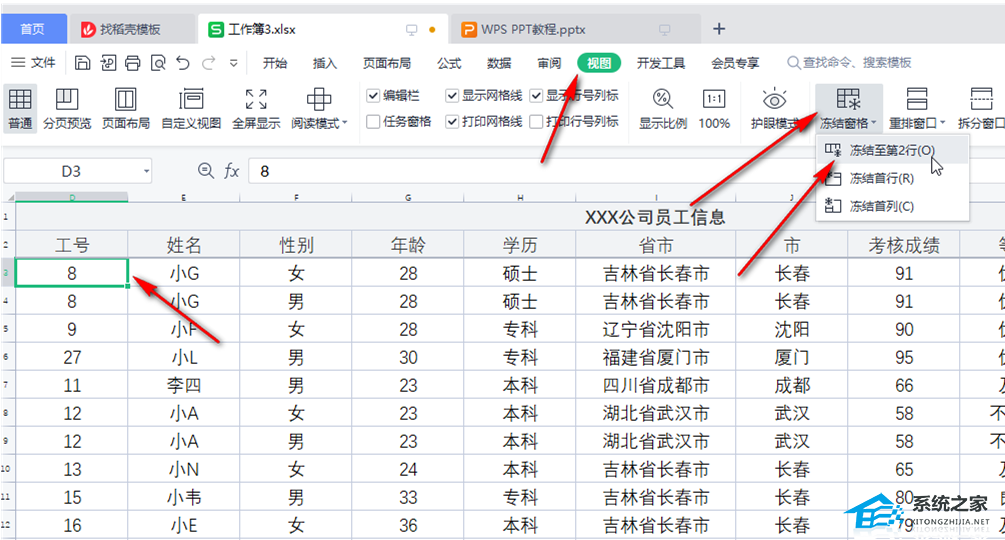Select Freeze First Row (冻结首行) menu item

tap(881, 179)
